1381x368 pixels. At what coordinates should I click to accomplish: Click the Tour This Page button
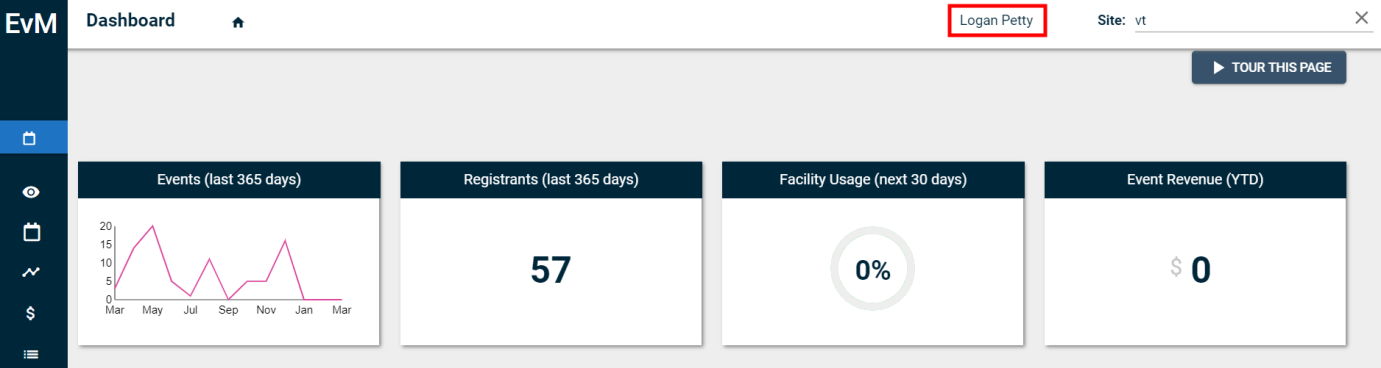tap(1269, 67)
